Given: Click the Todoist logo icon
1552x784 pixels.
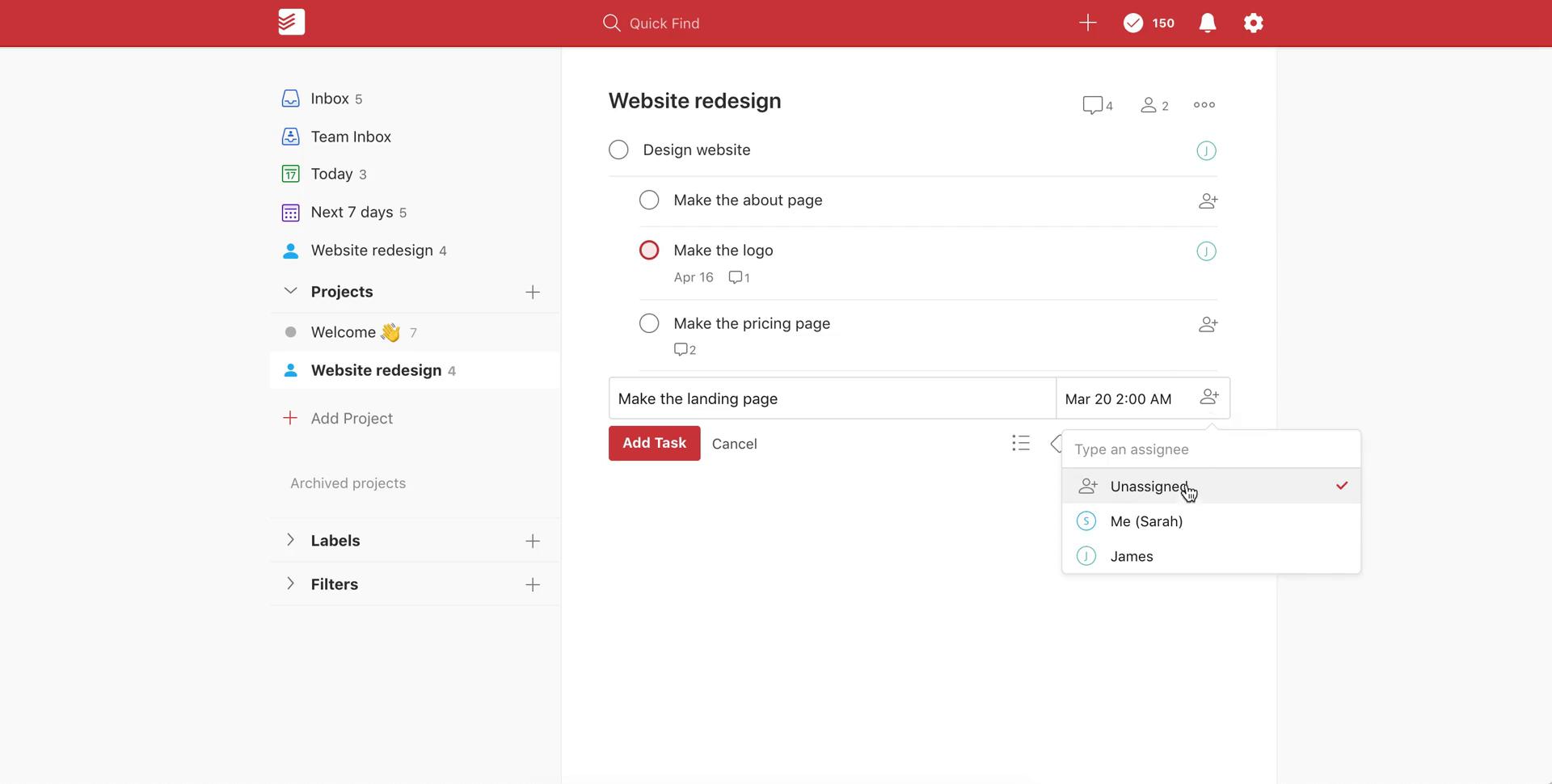Looking at the screenshot, I should [291, 22].
